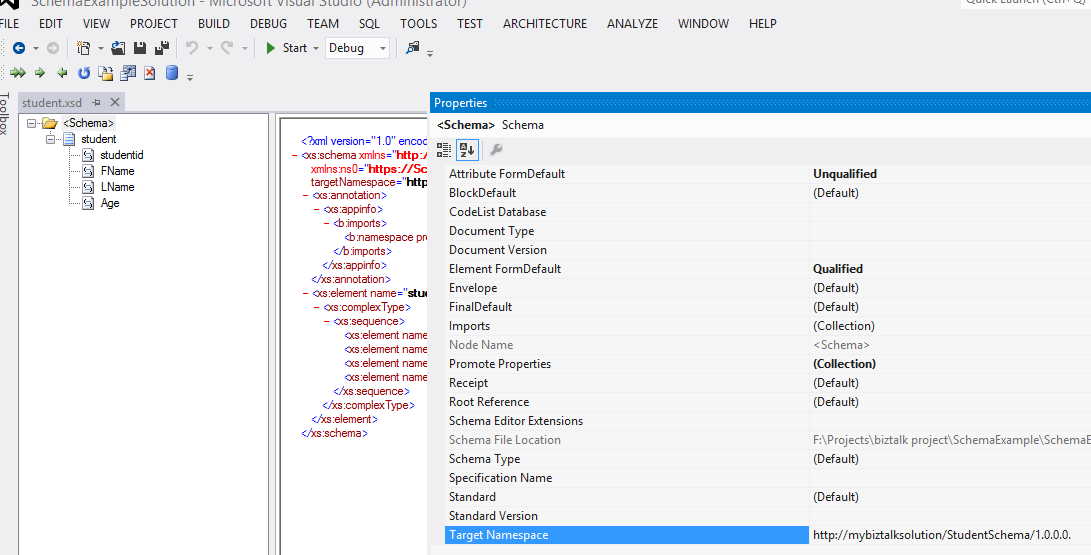Open the FILE menu
1091x555 pixels.
(x=10, y=24)
